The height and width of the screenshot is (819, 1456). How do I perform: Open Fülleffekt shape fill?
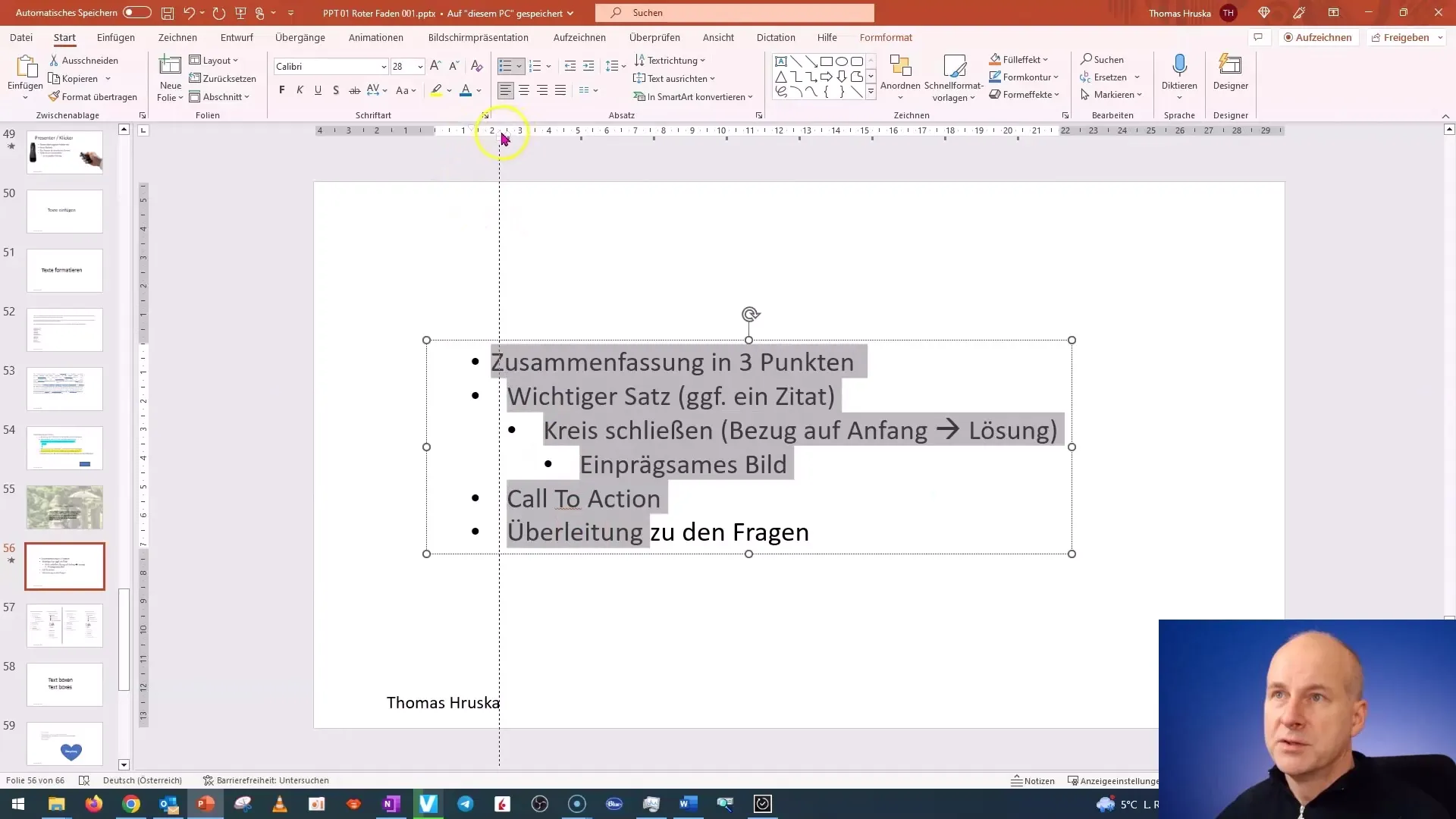1018,59
